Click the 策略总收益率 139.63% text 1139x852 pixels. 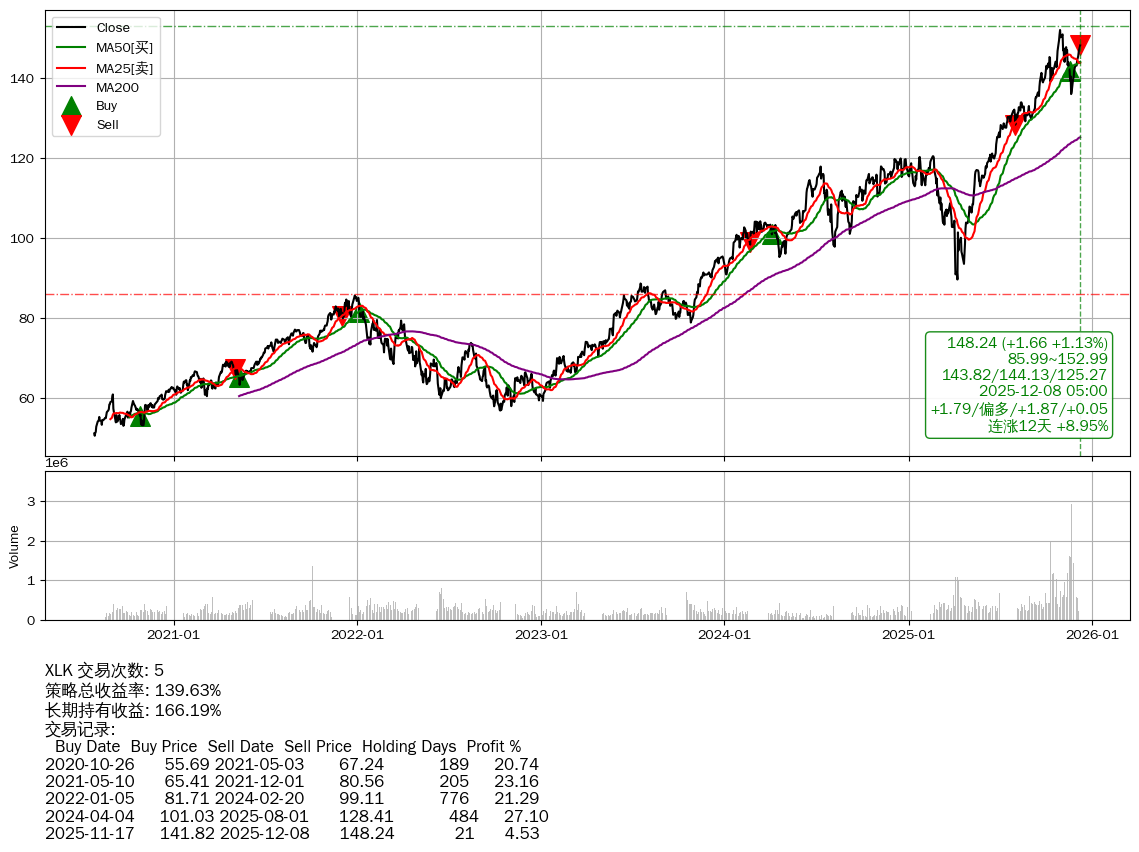(x=133, y=690)
